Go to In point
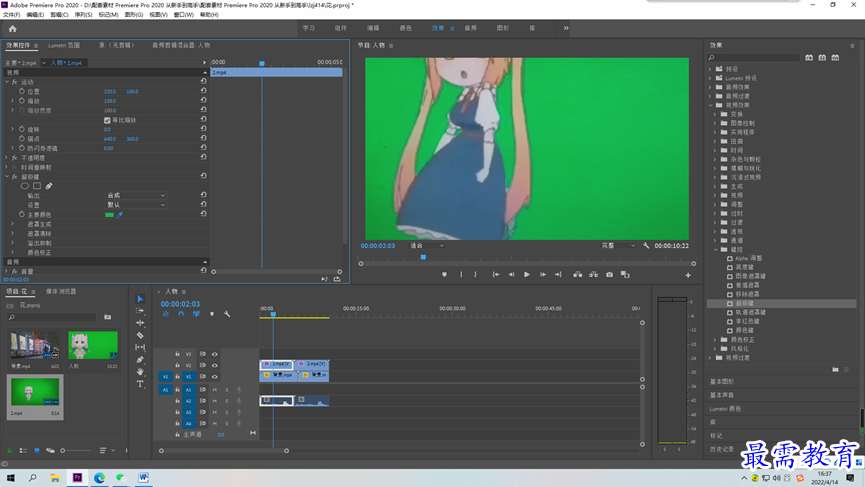The image size is (865, 487). tap(496, 275)
